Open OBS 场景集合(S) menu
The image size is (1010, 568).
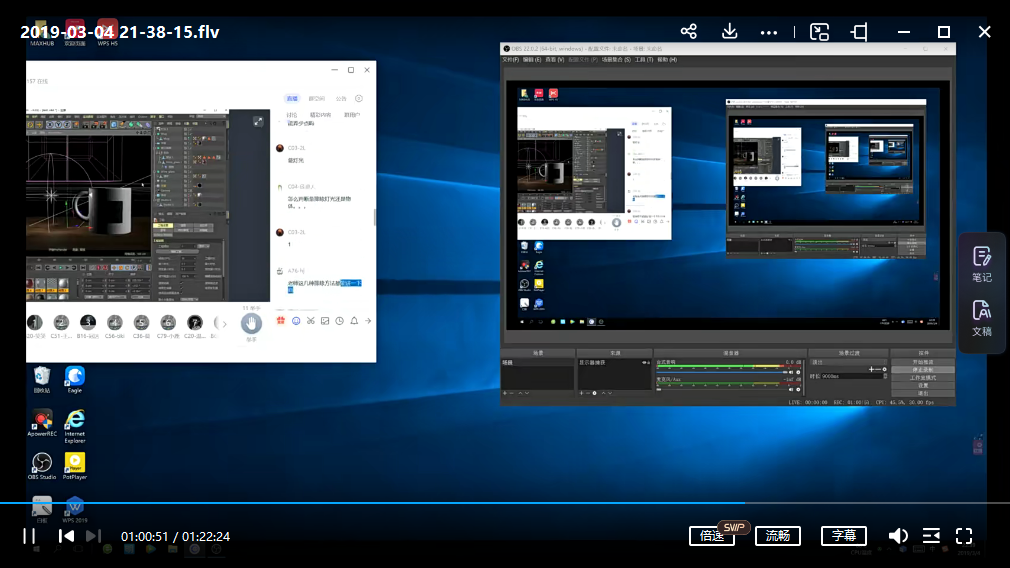[616, 59]
